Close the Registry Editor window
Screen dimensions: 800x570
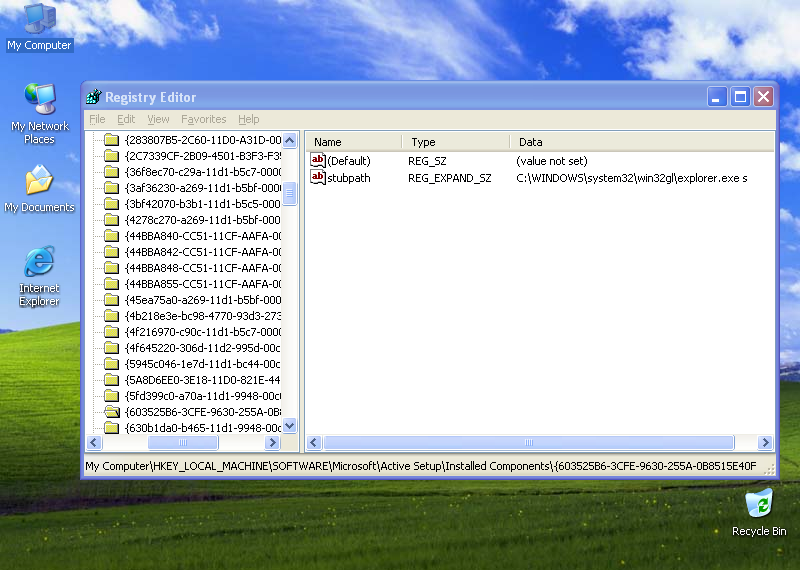[764, 96]
